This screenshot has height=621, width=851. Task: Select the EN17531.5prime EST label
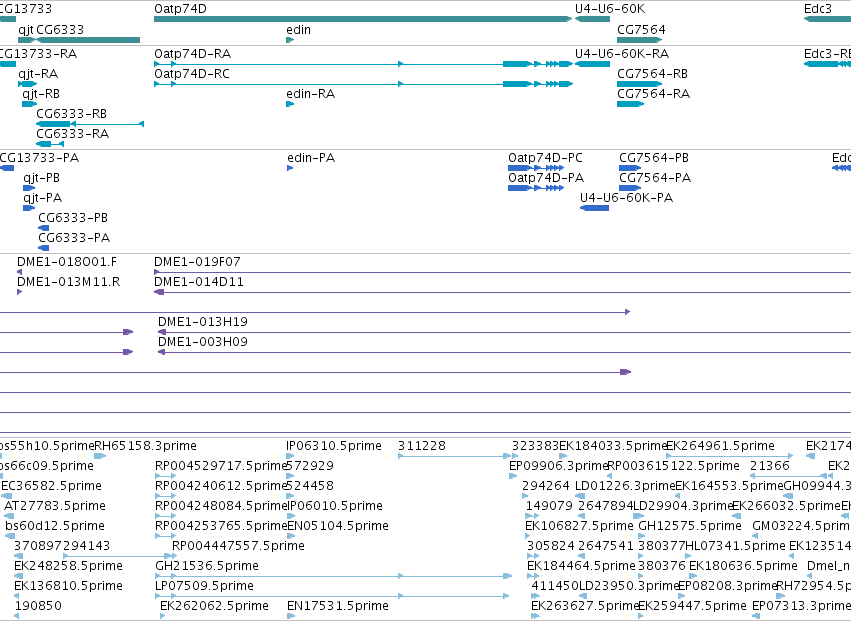click(338, 606)
